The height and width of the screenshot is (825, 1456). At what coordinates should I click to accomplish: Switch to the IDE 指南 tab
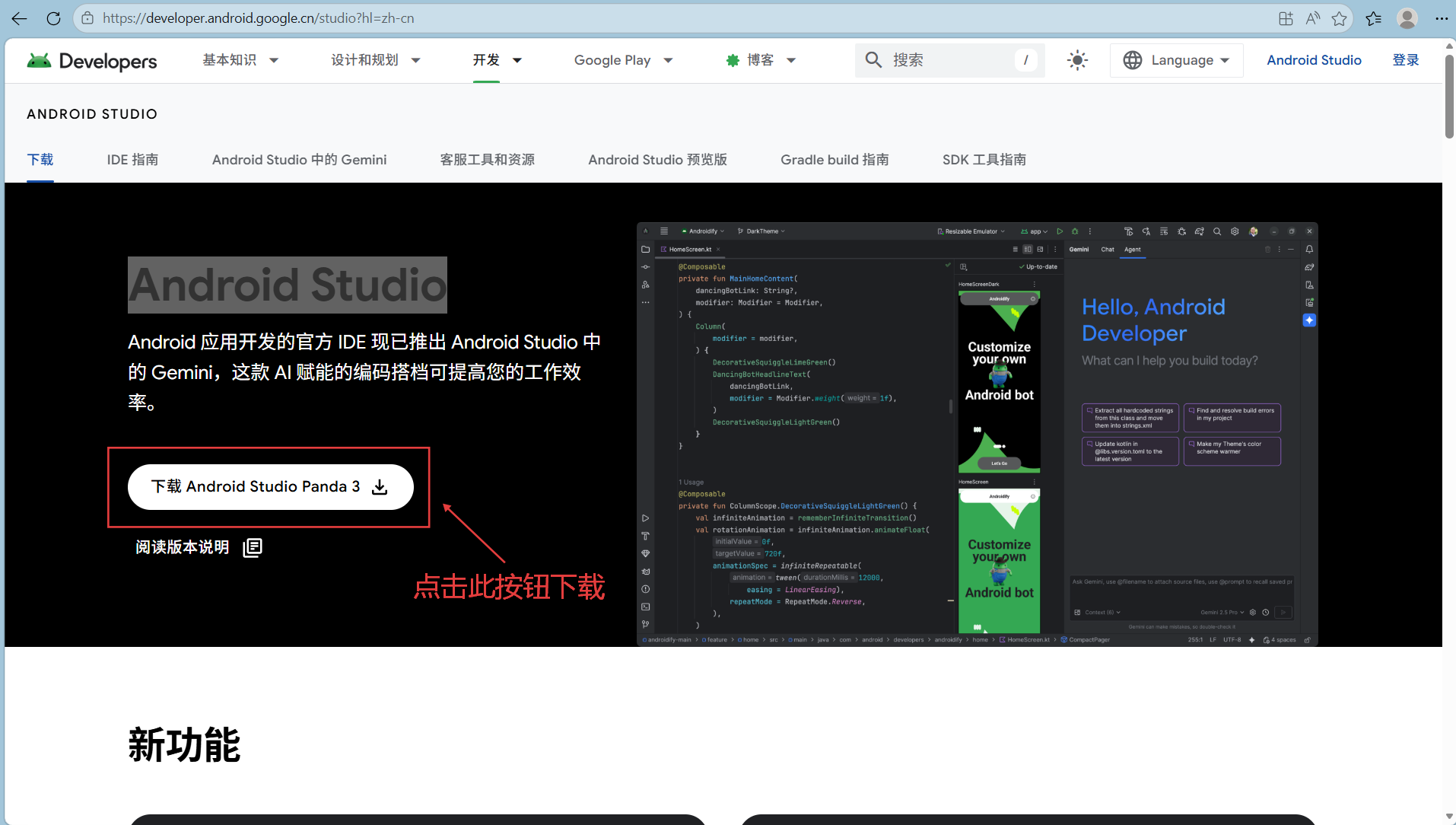tap(132, 160)
